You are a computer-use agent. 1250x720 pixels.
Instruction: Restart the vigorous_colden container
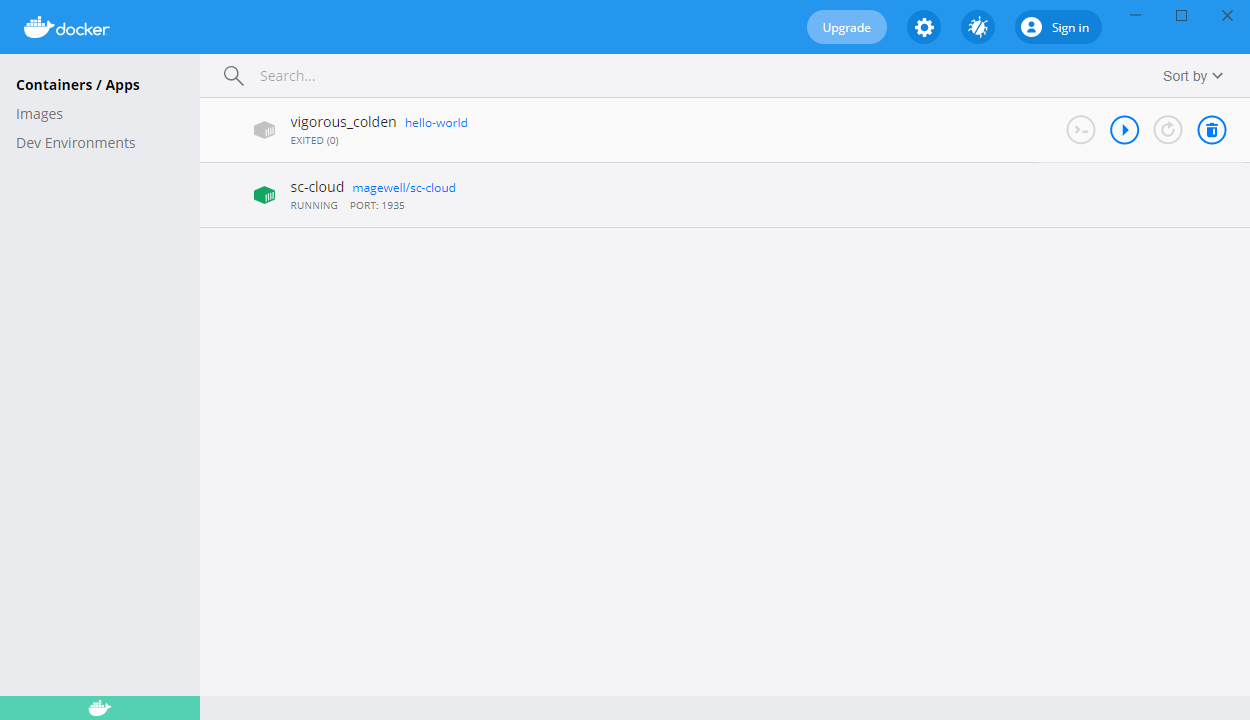coord(1167,130)
